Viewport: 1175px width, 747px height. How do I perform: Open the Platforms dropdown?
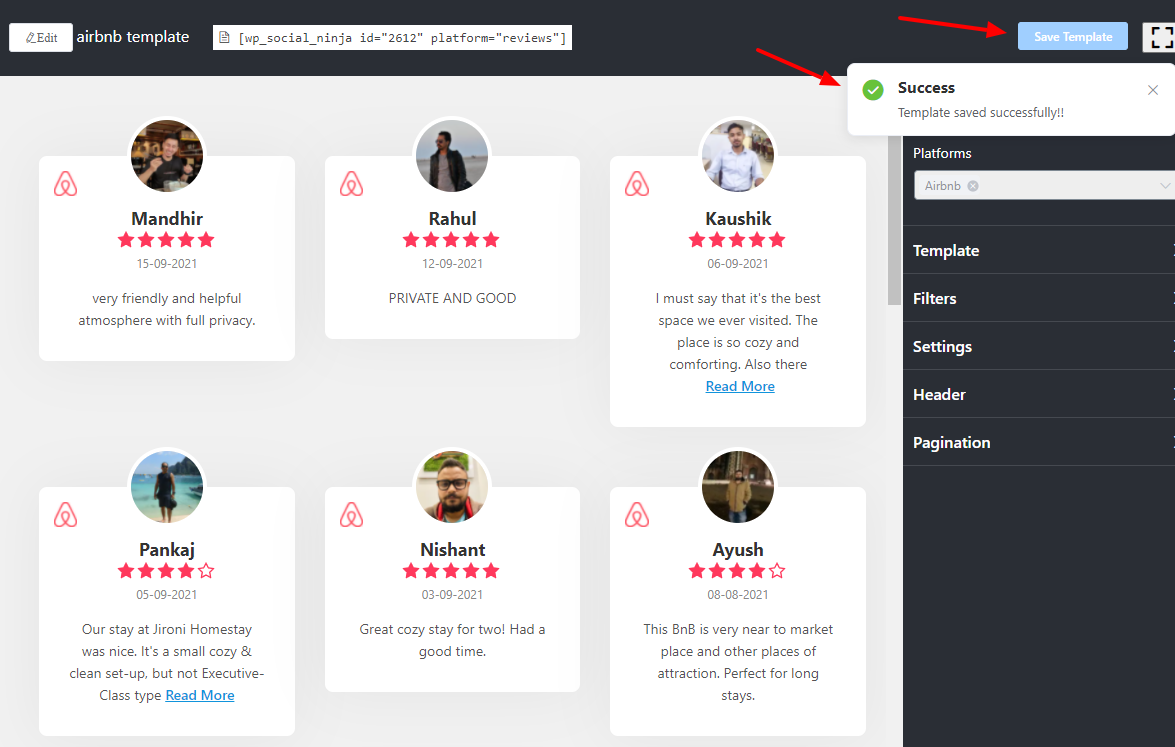(1164, 186)
